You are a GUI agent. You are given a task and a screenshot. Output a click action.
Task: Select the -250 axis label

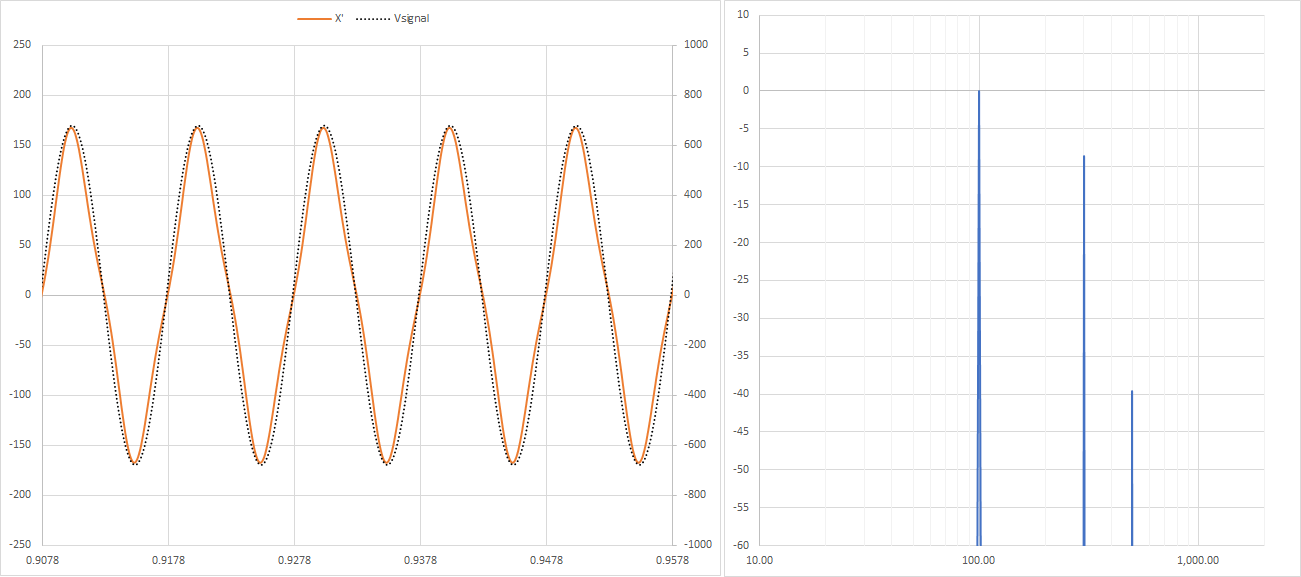[21, 545]
